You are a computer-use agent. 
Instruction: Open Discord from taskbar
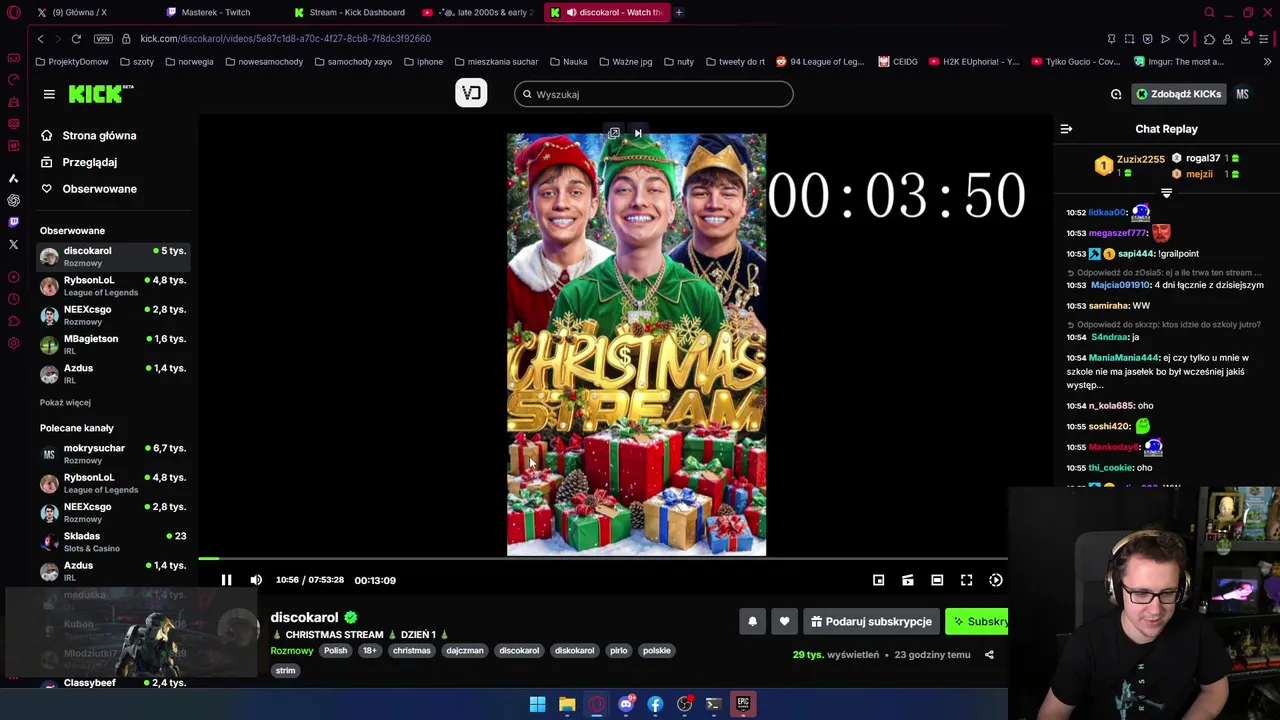(626, 704)
